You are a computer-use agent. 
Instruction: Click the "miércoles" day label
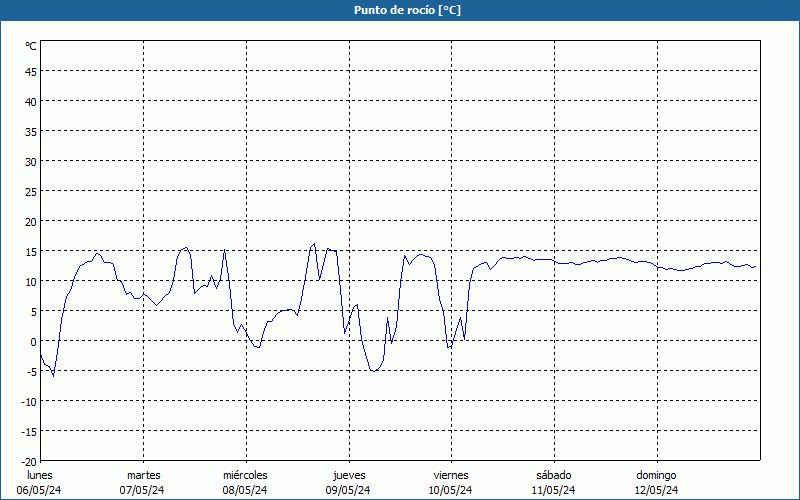point(245,475)
